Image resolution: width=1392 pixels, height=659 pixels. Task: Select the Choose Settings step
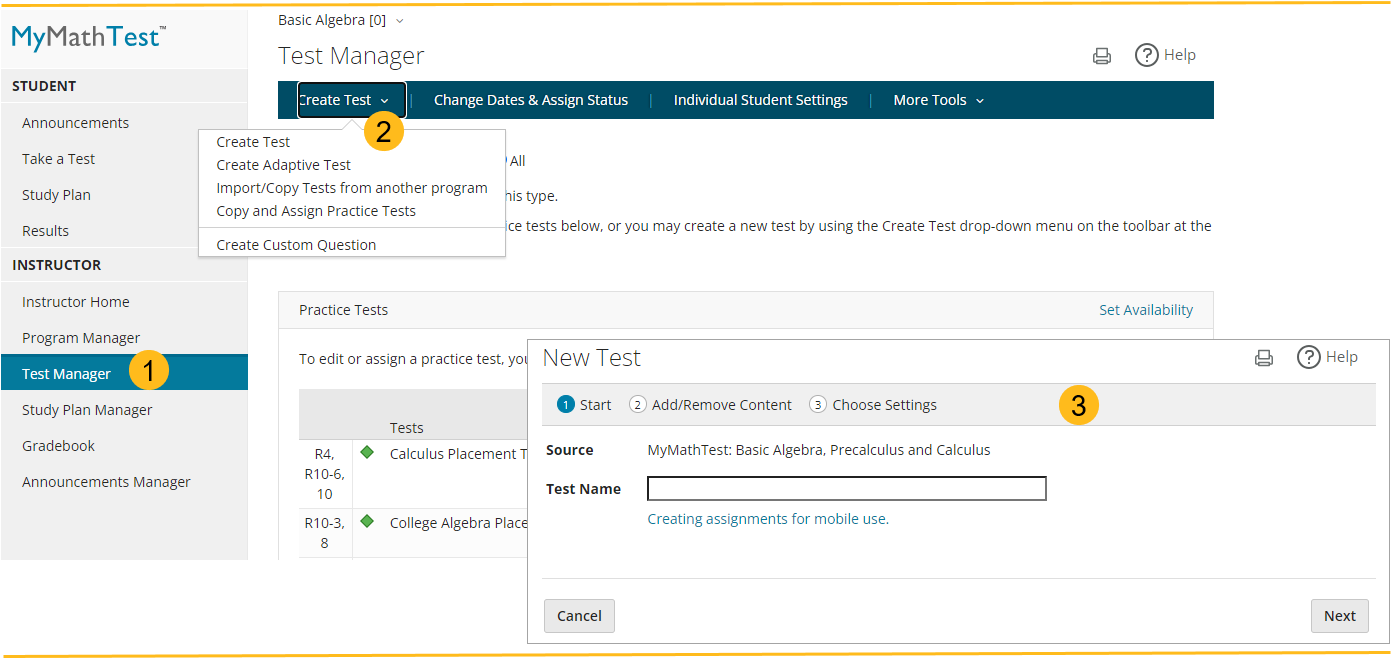873,405
